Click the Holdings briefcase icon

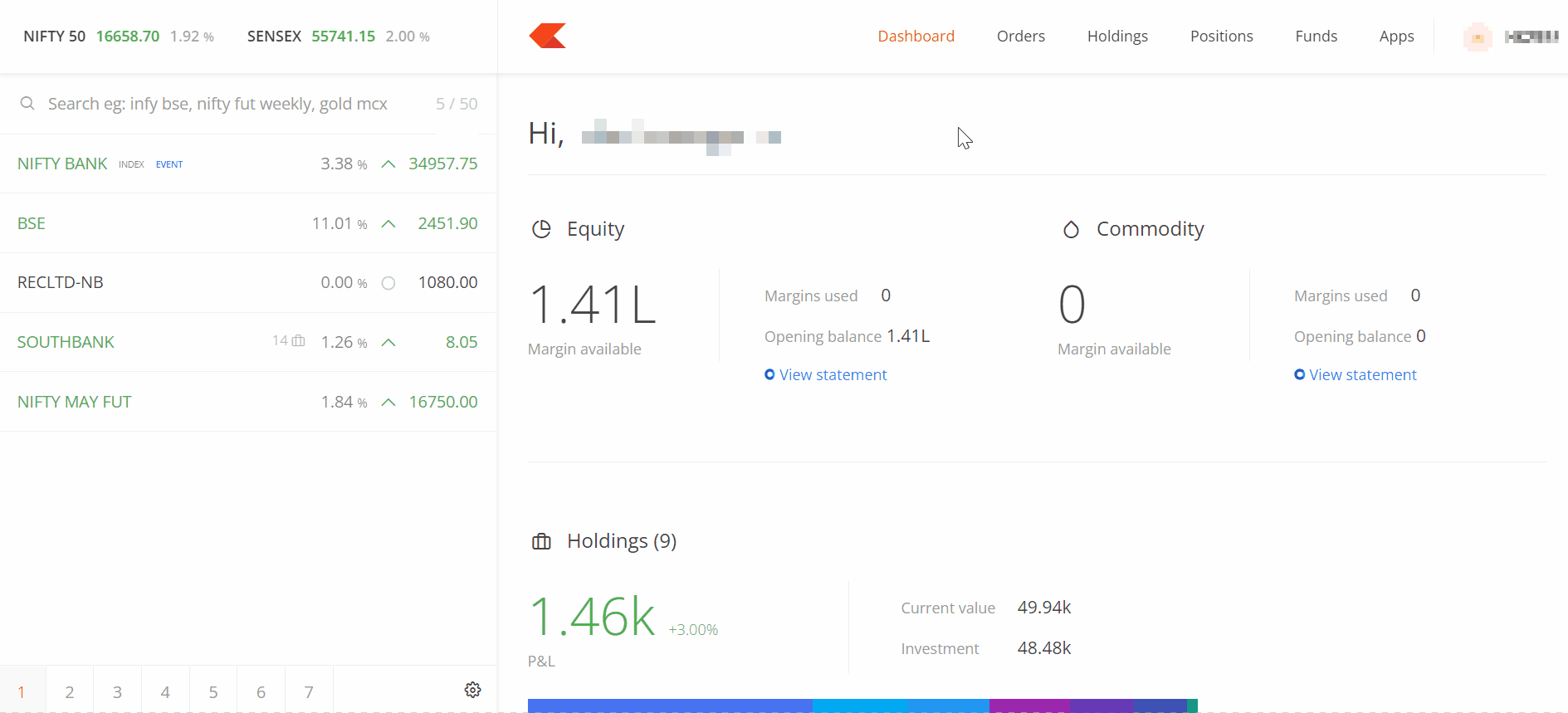point(541,542)
